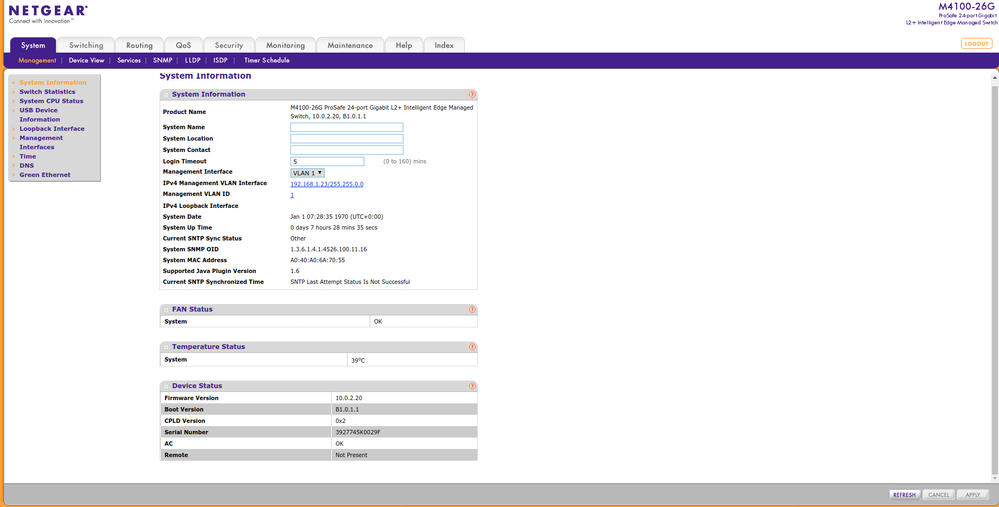Open help for System Information section

coord(472,94)
